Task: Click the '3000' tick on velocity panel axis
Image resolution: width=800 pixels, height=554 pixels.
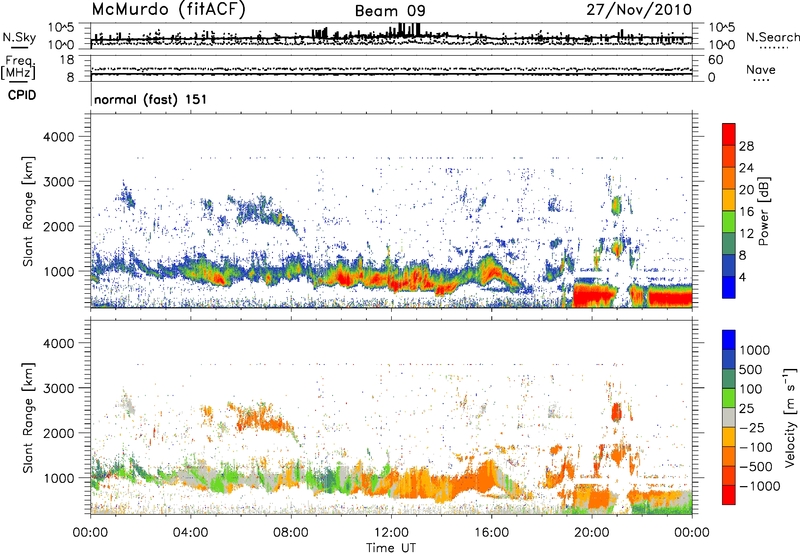Action: pyautogui.click(x=58, y=388)
